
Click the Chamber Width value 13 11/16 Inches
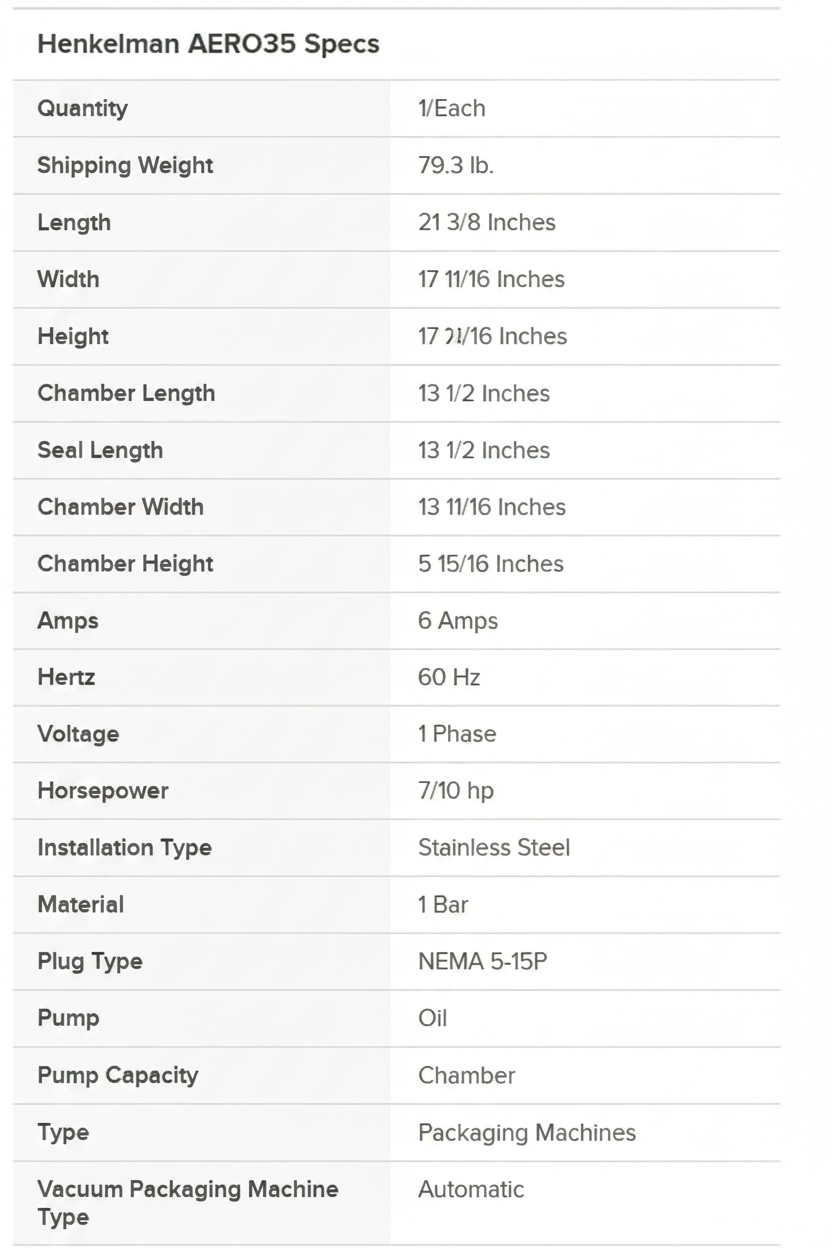point(492,507)
